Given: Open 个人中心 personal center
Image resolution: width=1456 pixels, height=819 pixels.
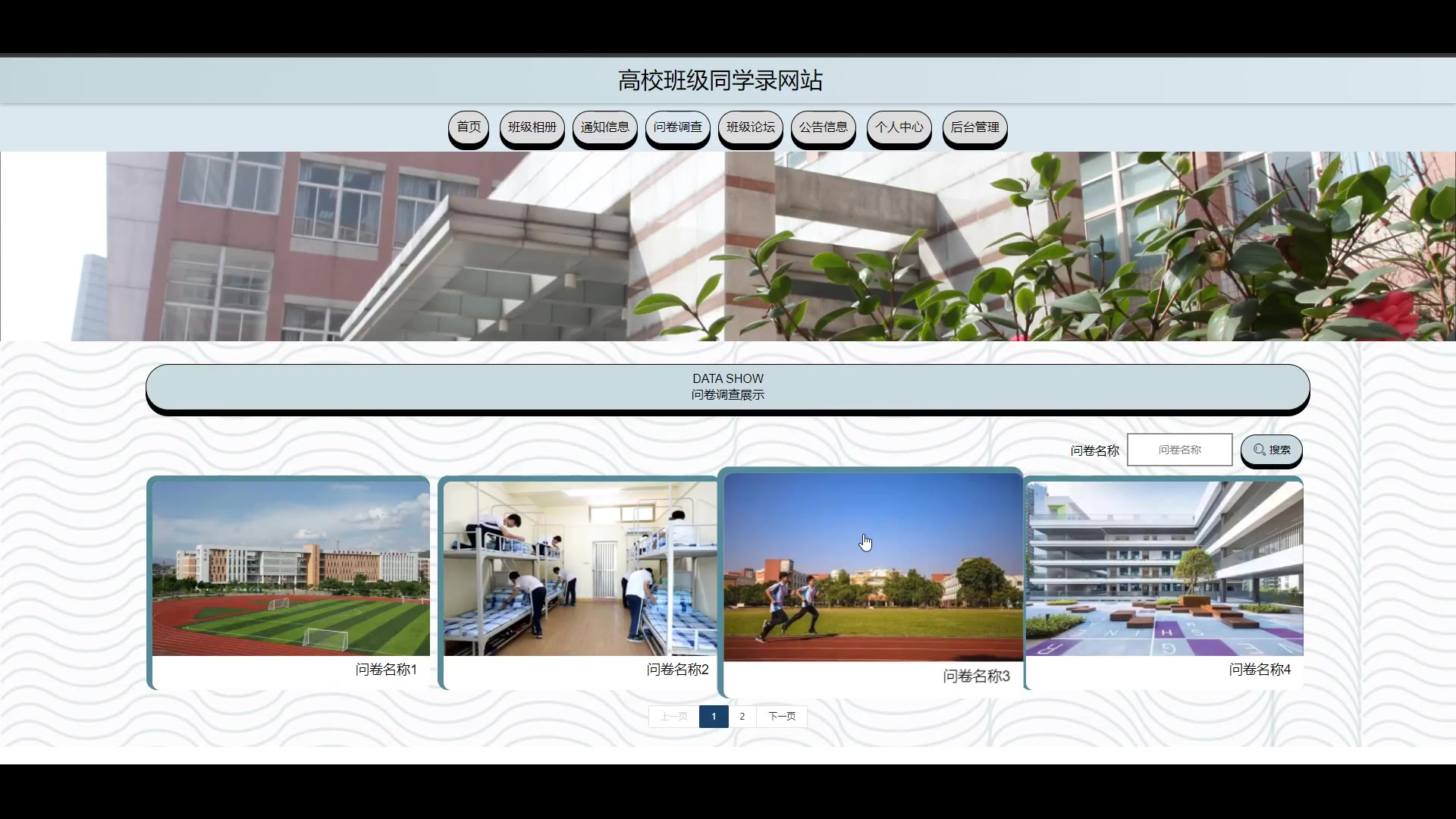Looking at the screenshot, I should tap(899, 127).
